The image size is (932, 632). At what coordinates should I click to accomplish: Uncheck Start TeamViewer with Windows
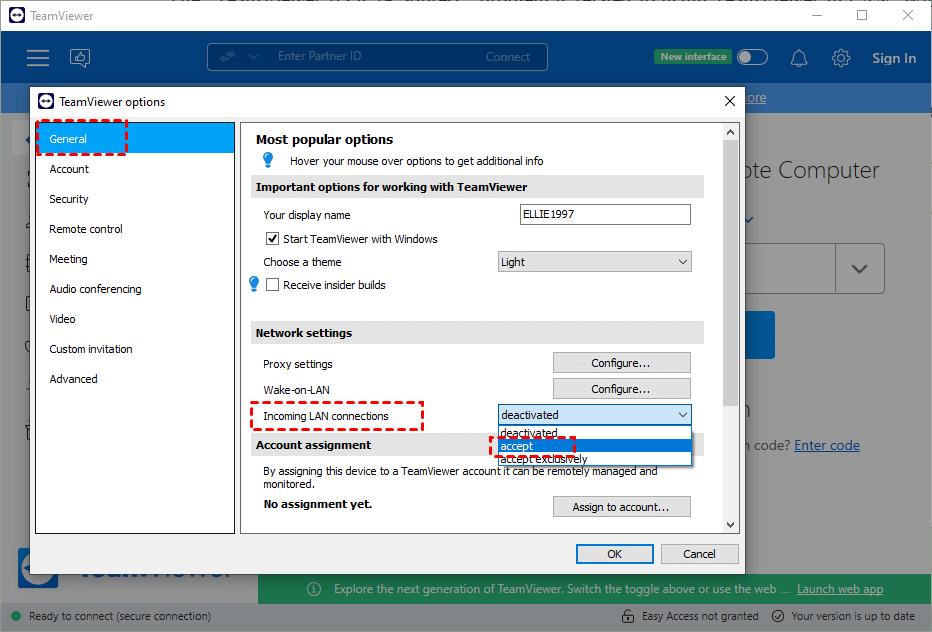coord(272,239)
